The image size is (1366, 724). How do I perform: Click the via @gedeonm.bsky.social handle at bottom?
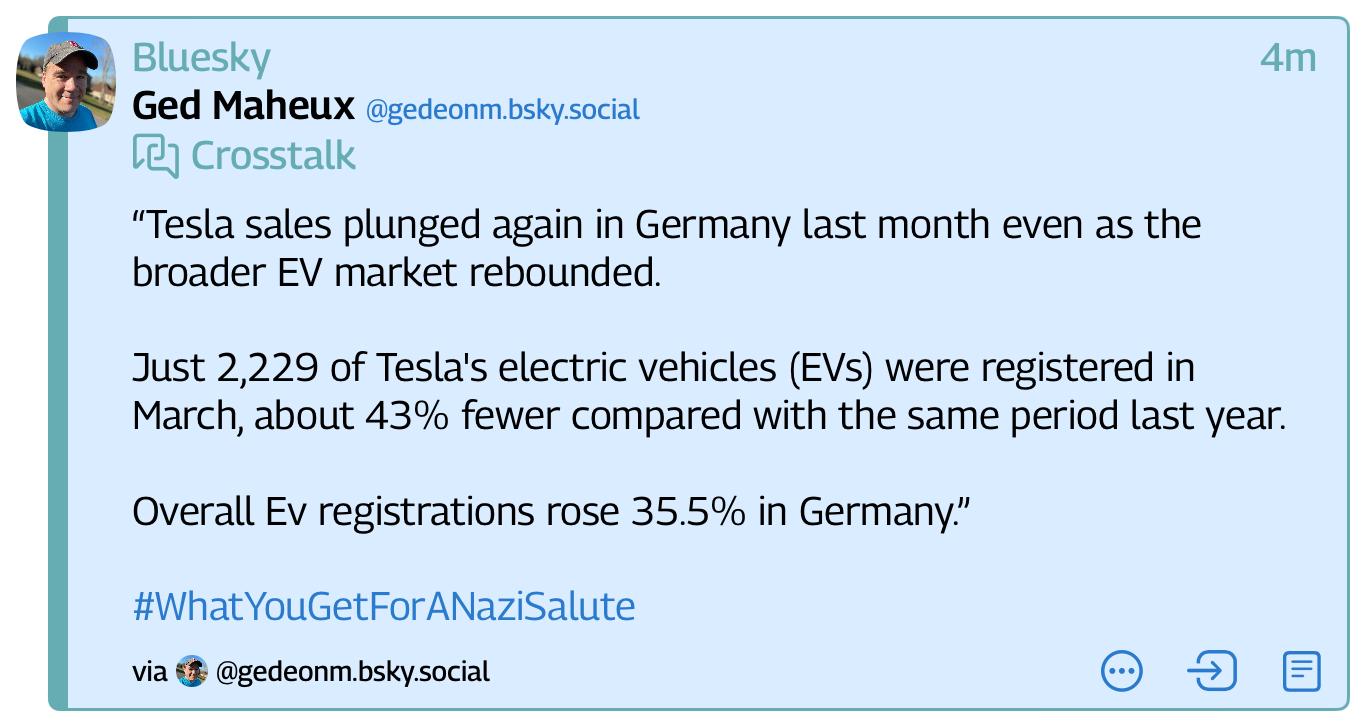coord(352,671)
